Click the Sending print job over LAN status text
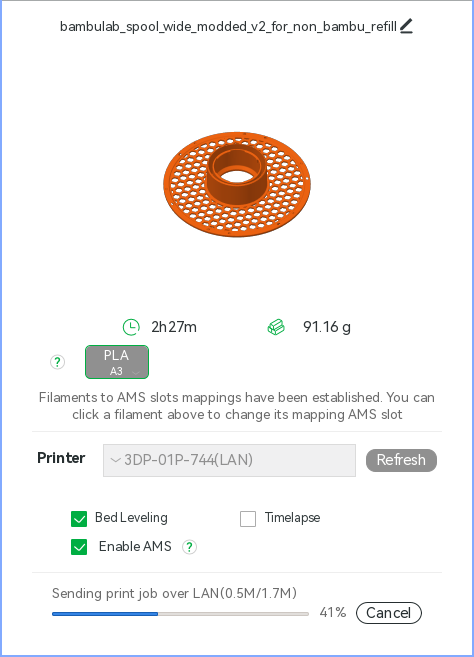Image resolution: width=474 pixels, height=657 pixels. click(174, 593)
